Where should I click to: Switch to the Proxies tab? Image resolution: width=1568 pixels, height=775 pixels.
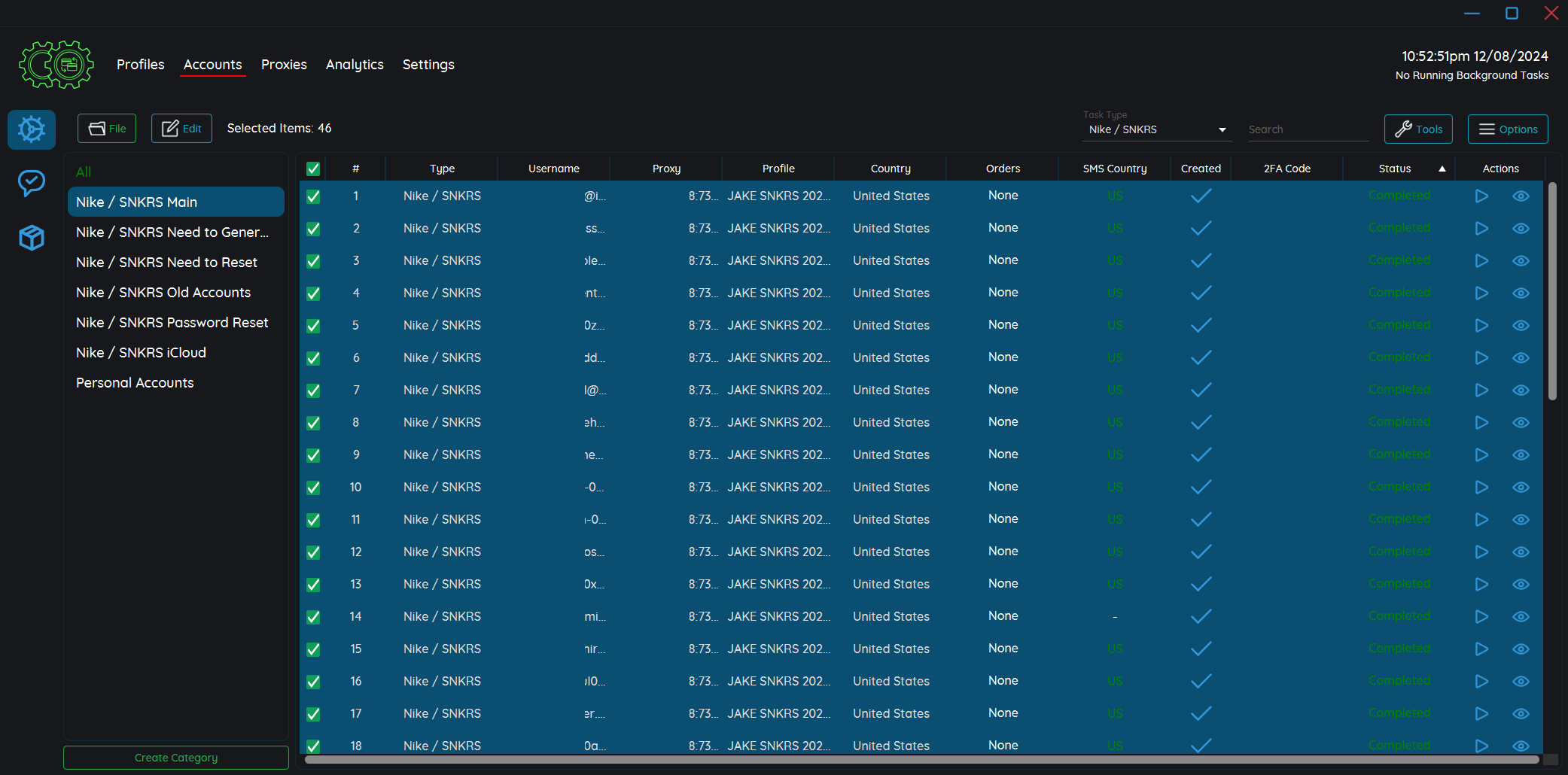point(284,65)
